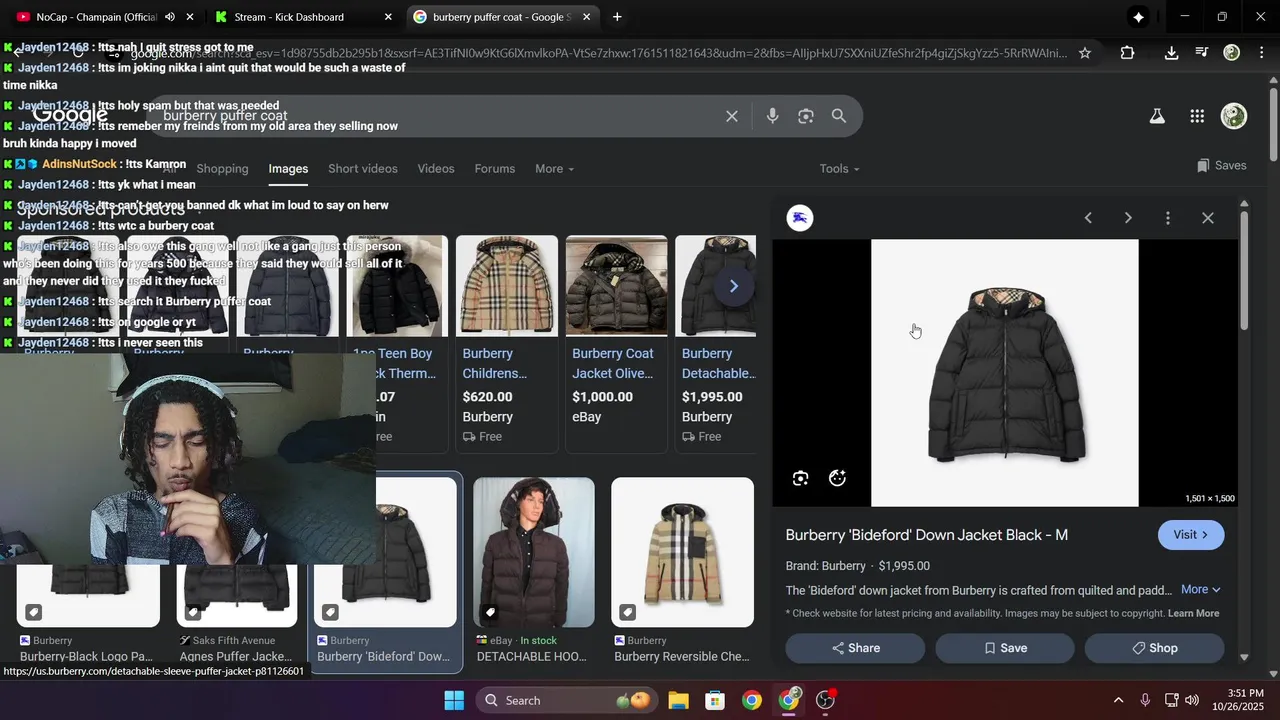Show hidden system tray icons
Viewport: 1280px width, 720px height.
coord(1118,700)
